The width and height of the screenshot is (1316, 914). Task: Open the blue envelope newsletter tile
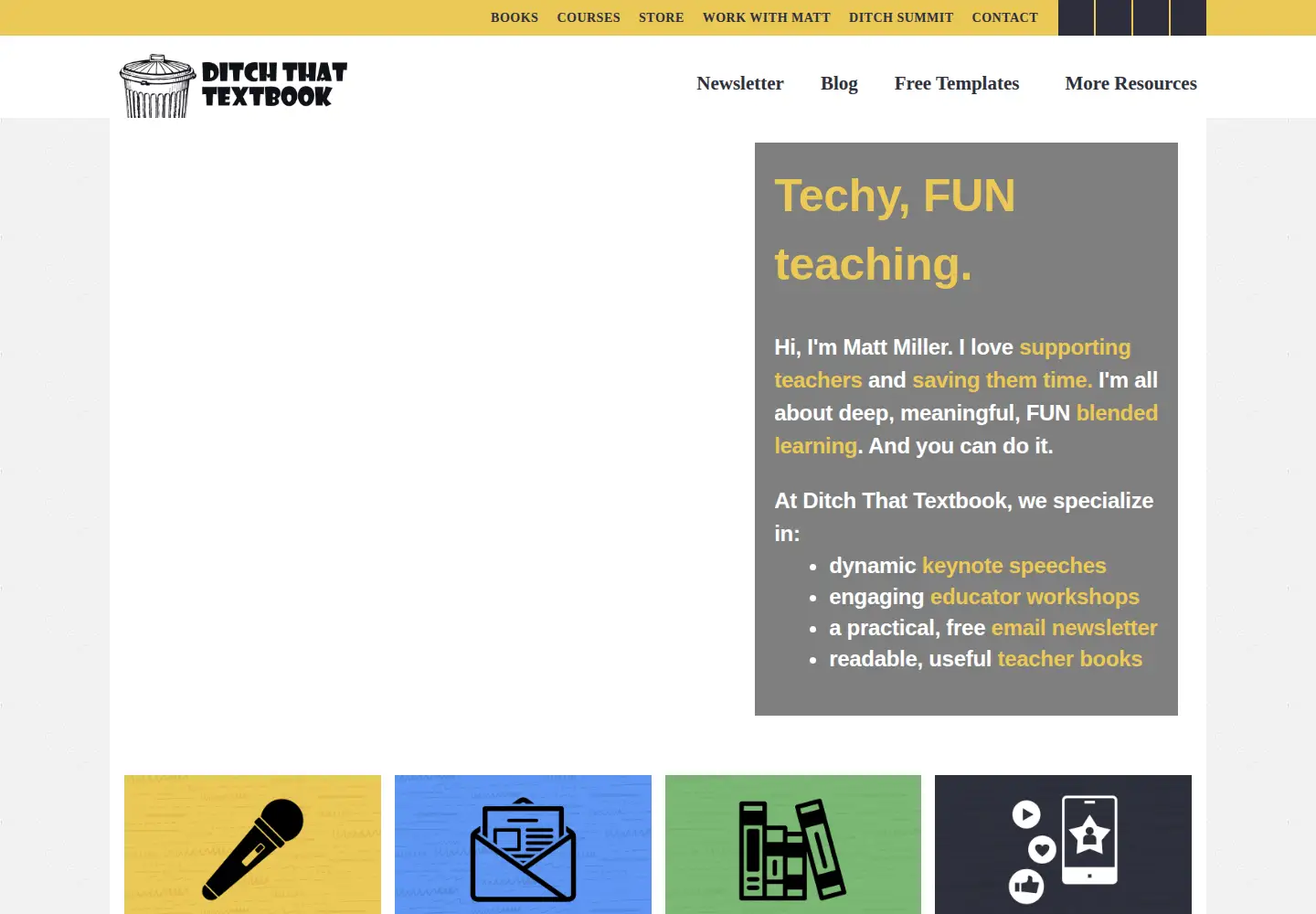(523, 845)
